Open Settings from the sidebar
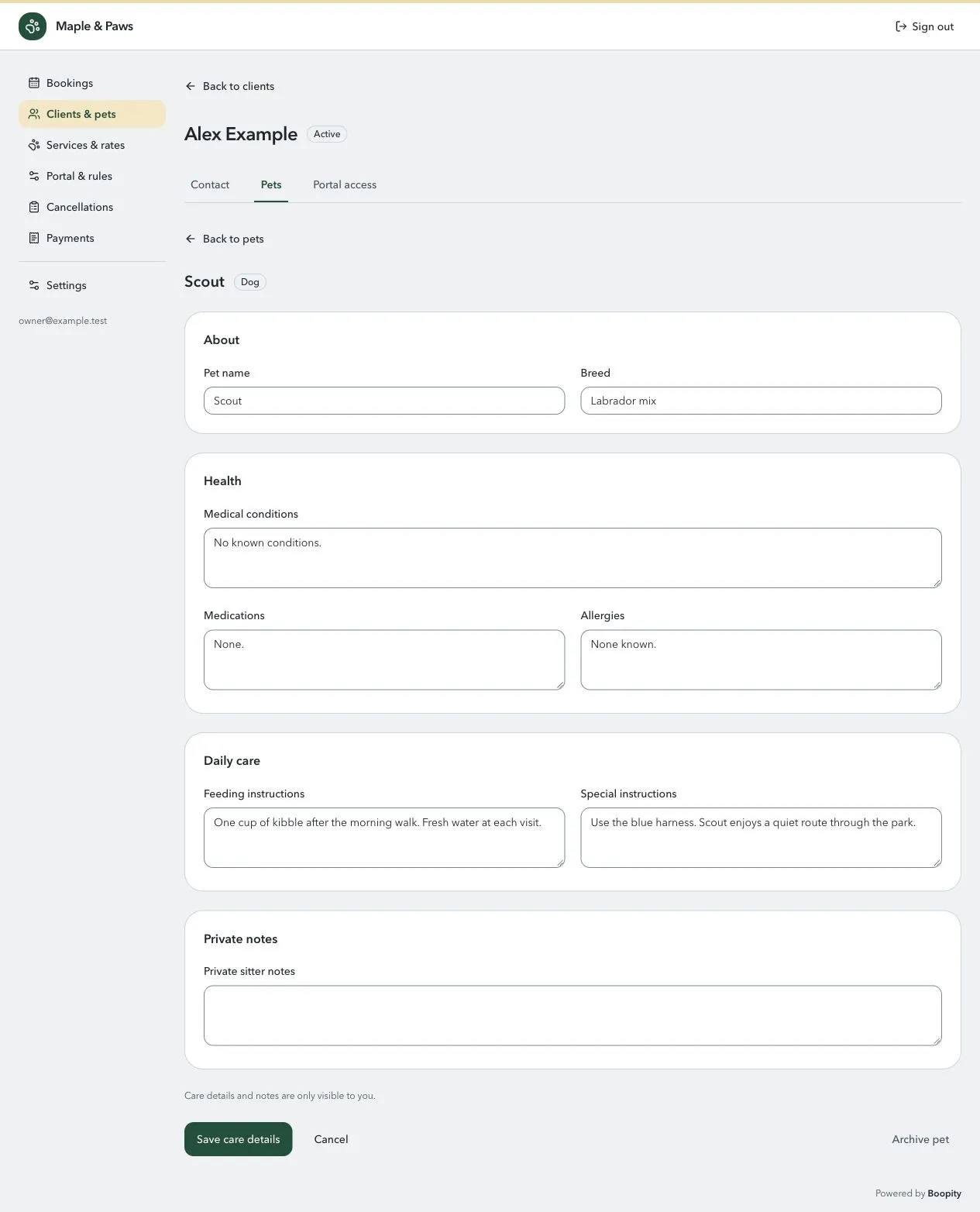 [x=92, y=285]
